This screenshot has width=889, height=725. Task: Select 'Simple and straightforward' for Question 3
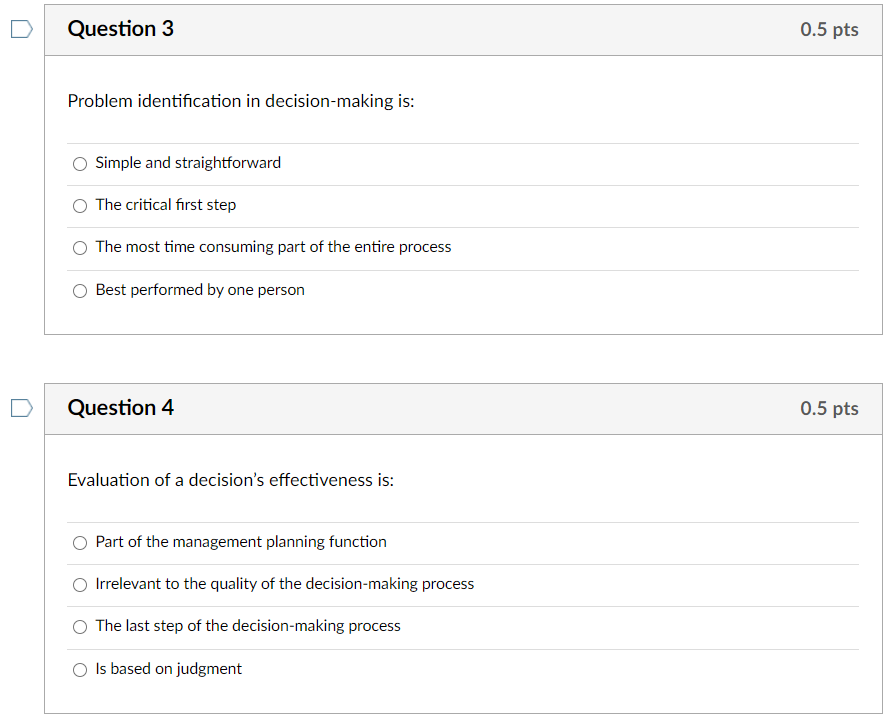click(79, 163)
